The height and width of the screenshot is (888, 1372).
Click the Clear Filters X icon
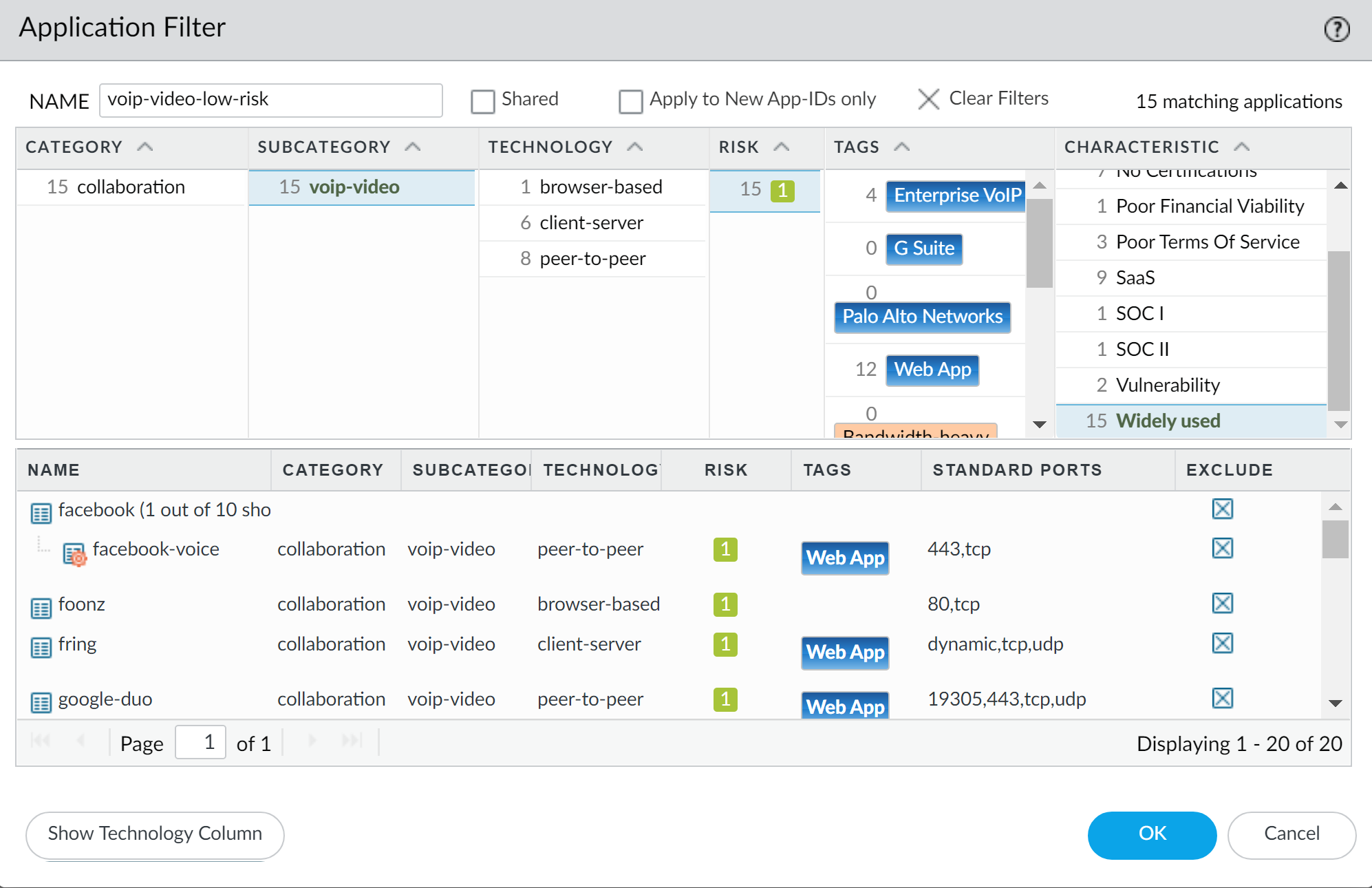(928, 99)
